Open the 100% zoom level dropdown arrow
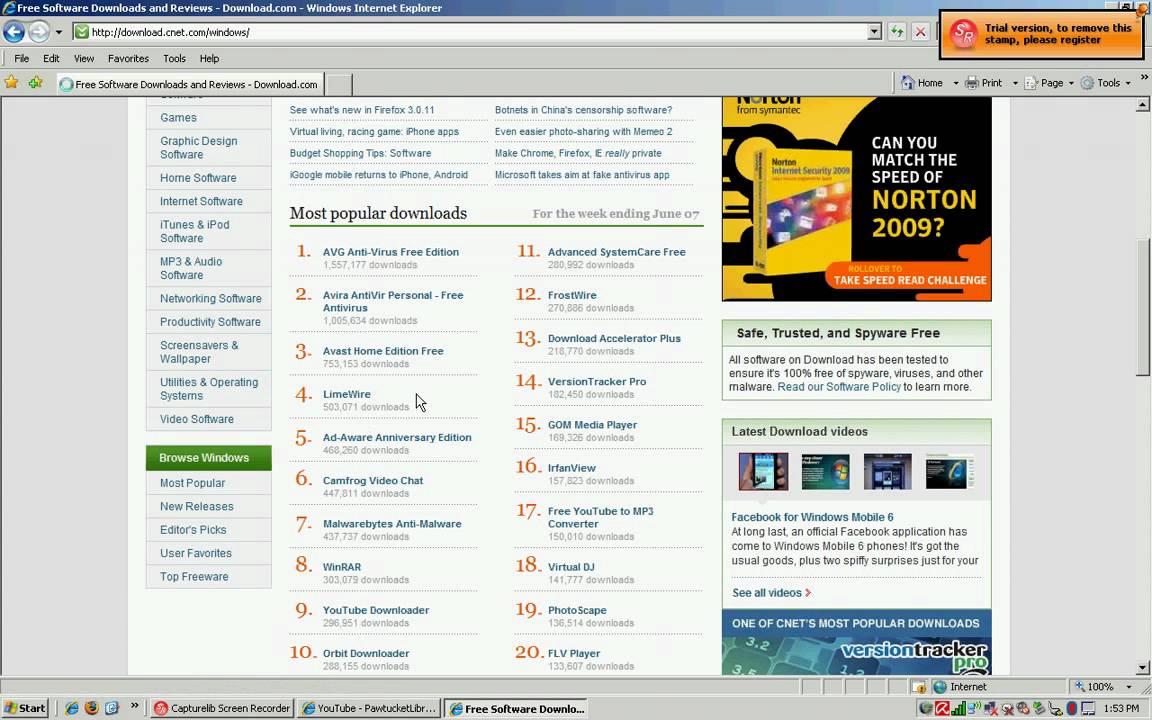The width and height of the screenshot is (1152, 720). 1128,686
